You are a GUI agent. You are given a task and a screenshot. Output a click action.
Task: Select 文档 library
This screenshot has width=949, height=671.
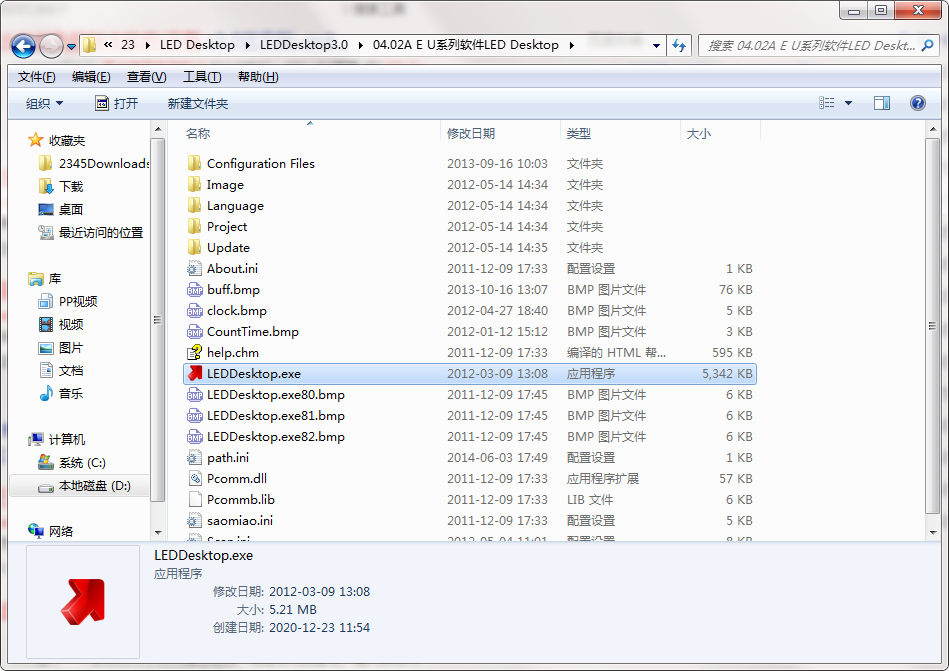coord(71,370)
